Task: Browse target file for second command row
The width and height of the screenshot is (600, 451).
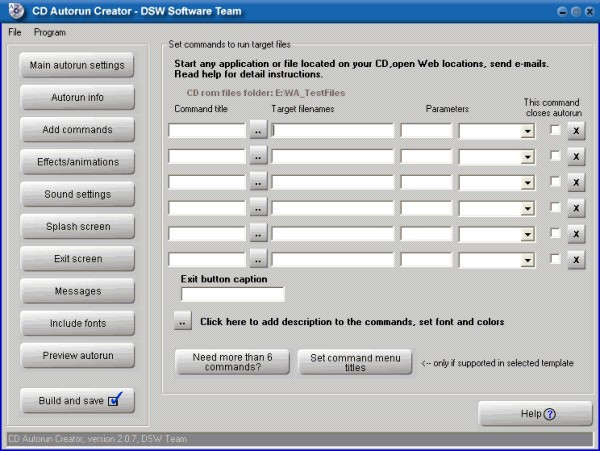Action: 258,156
